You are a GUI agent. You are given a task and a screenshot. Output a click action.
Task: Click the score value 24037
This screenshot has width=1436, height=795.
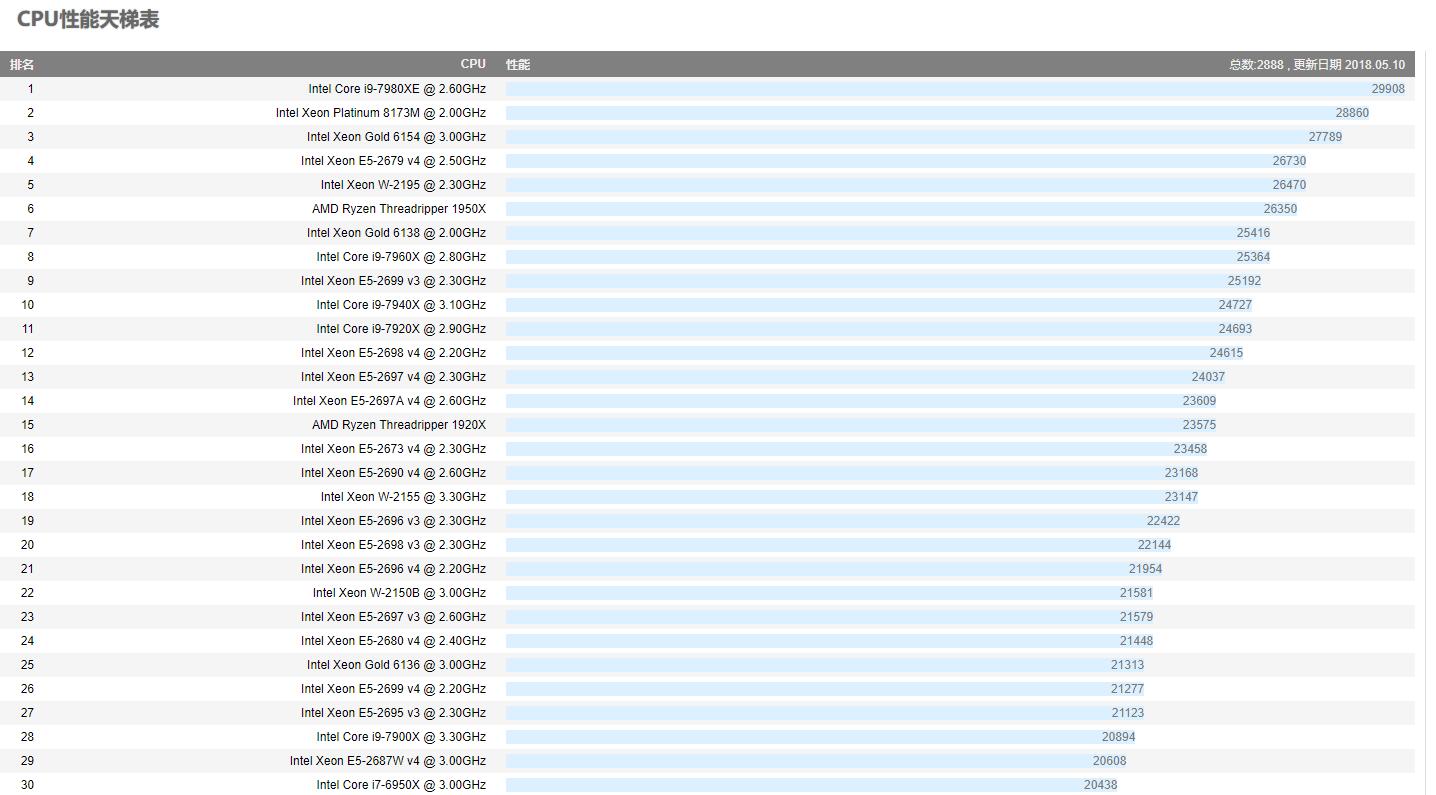(x=1208, y=377)
